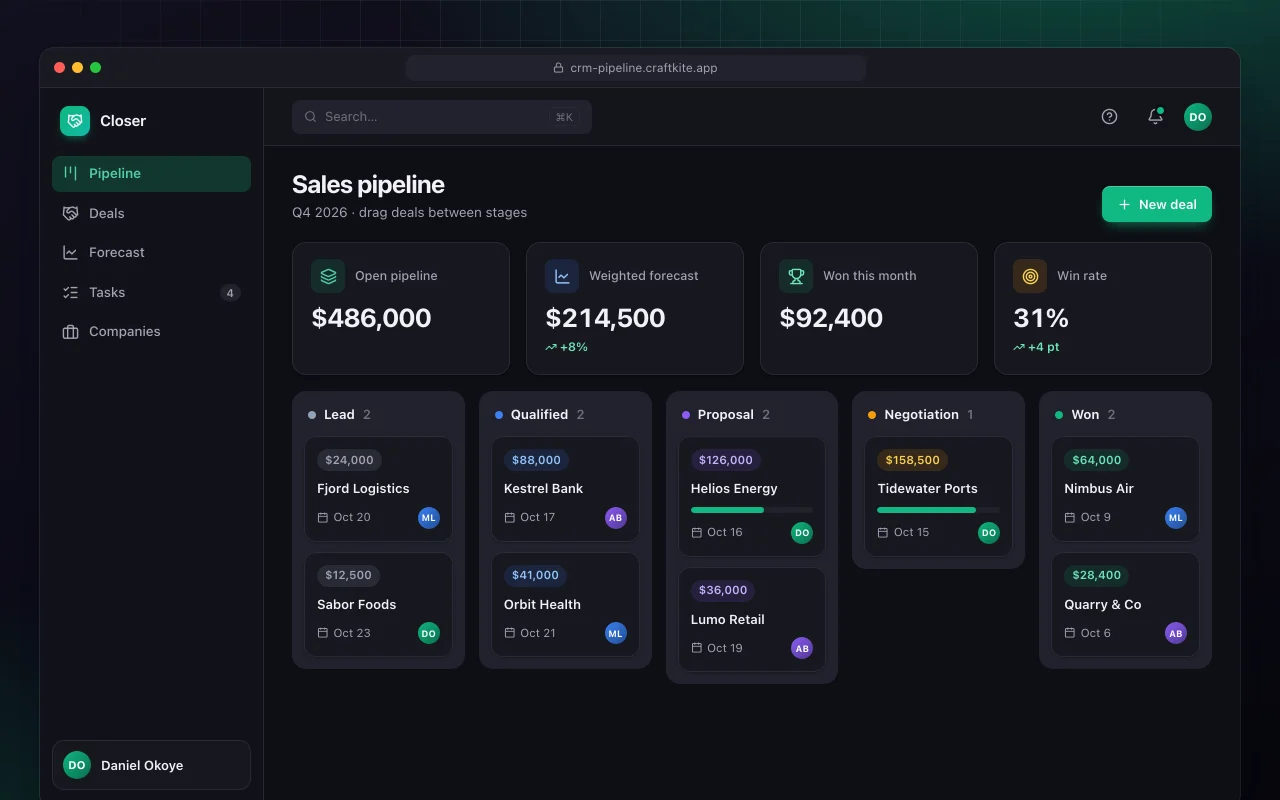
Task: Click the ML avatar on Fjord Logistics
Action: tap(429, 518)
